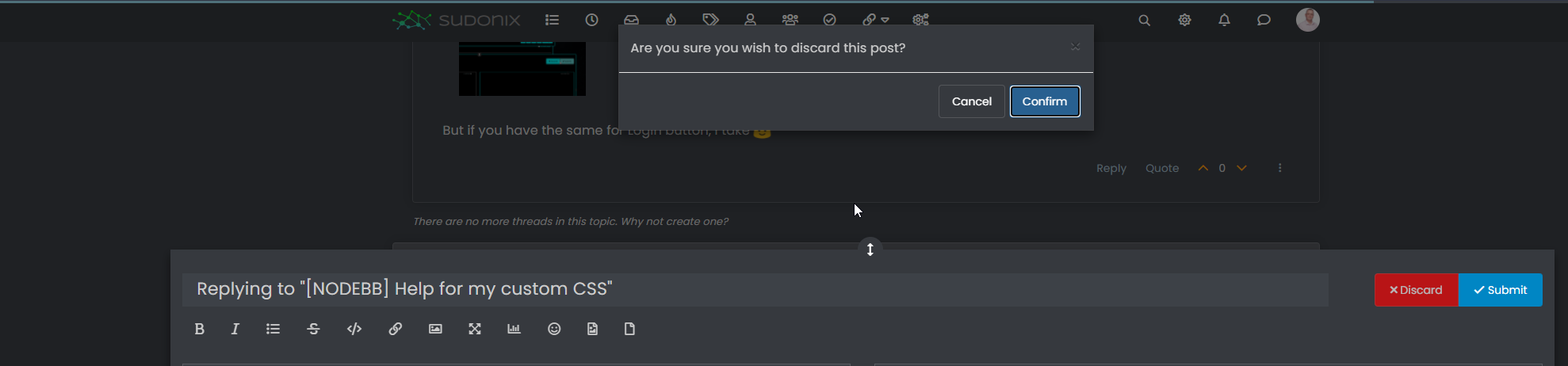The width and height of the screenshot is (1568, 366).
Task: Cancel the discard post dialog
Action: 971,101
